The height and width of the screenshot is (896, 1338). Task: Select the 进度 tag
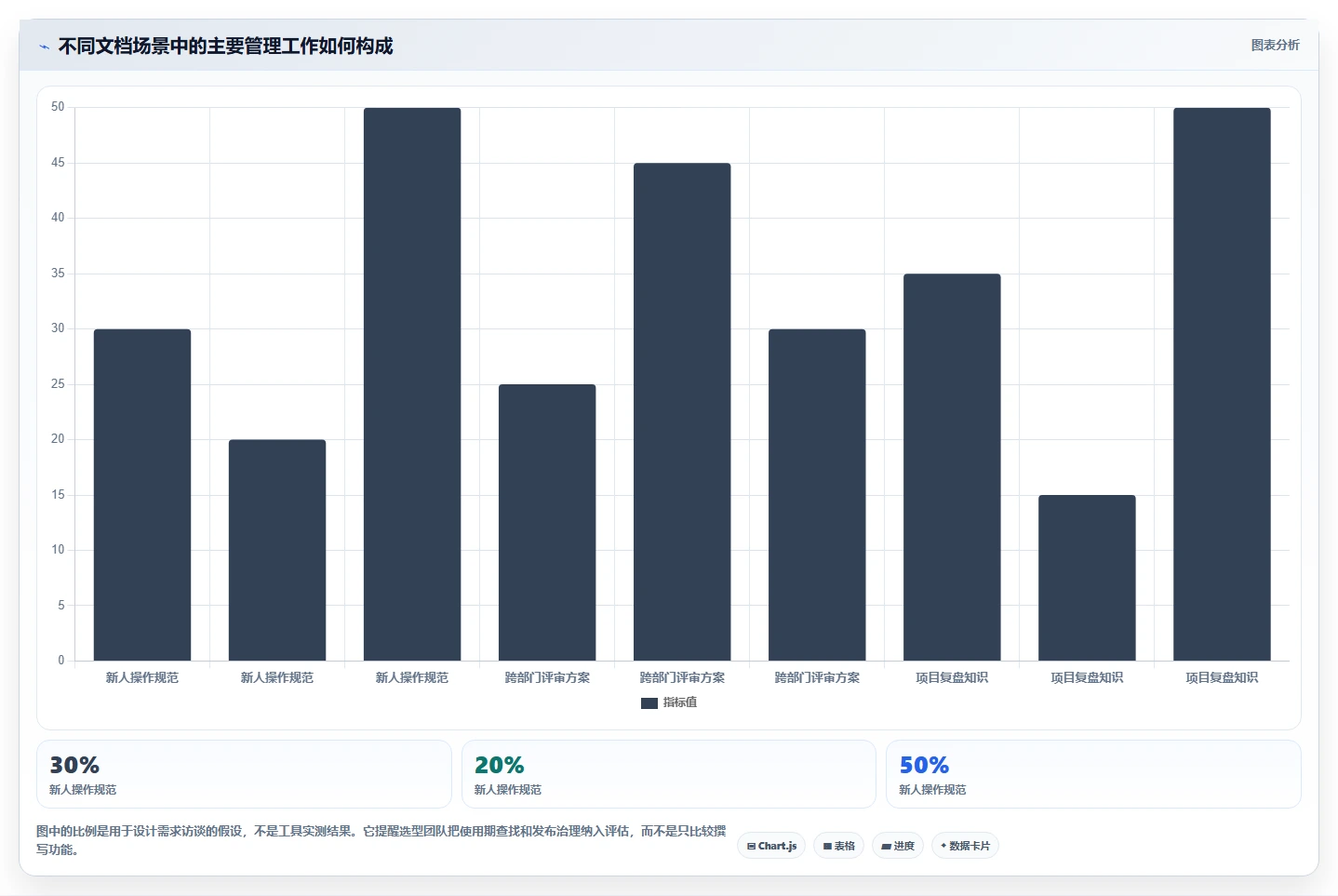898,846
